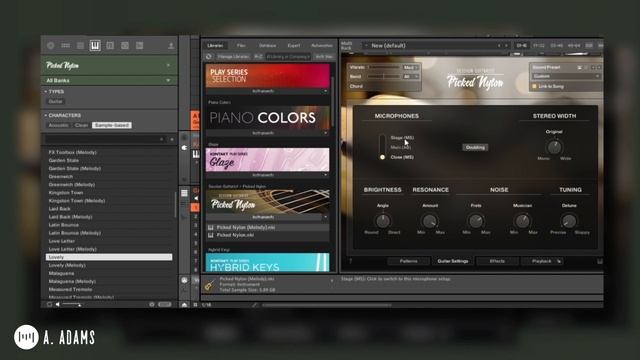Open the Sound Preset Custom dropdown
640x360 pixels.
(566, 76)
